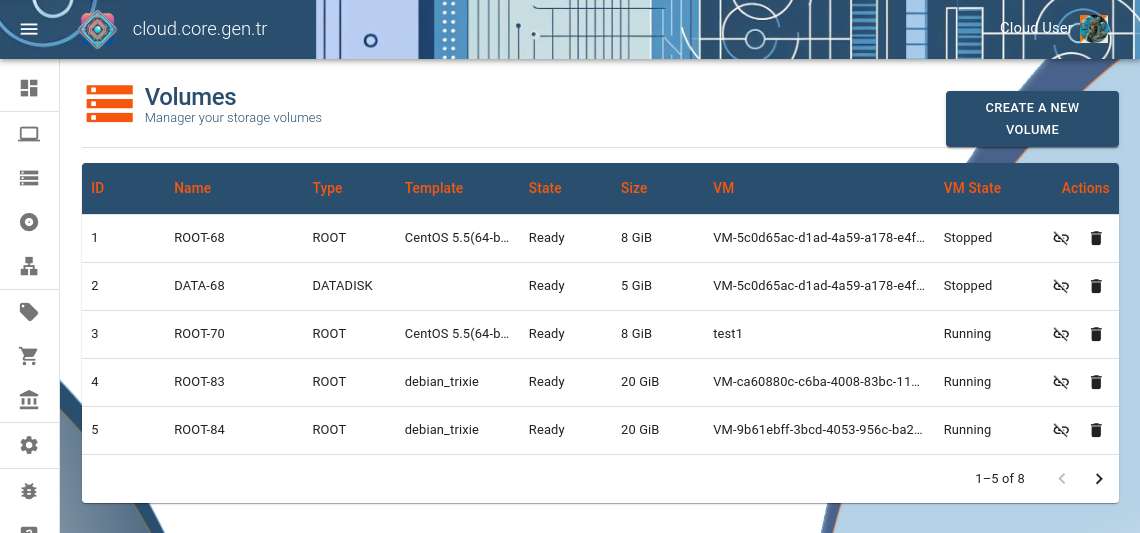Click the Volumes page heading
Viewport: 1140px width, 533px height.
tap(190, 97)
